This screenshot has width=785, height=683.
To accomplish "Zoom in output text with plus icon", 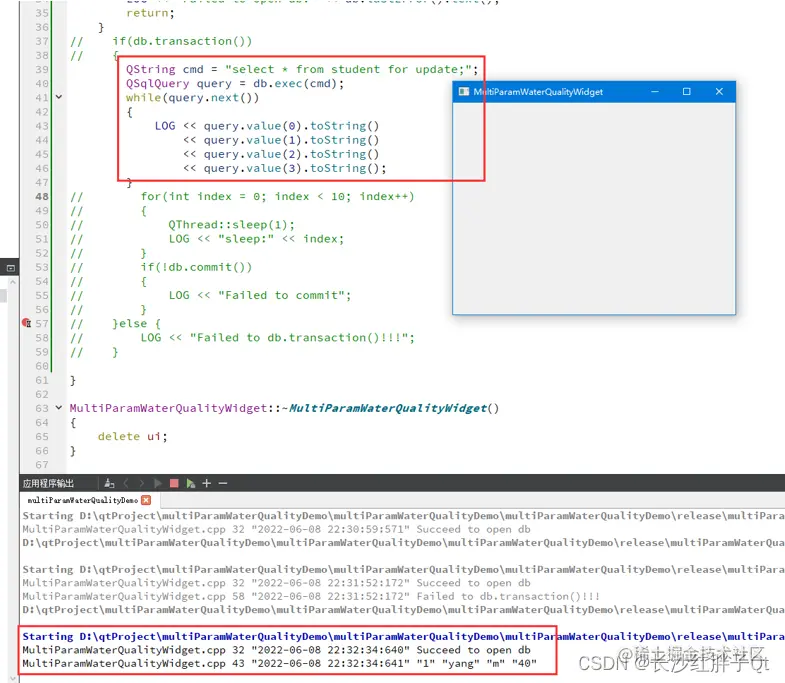I will click(x=206, y=483).
